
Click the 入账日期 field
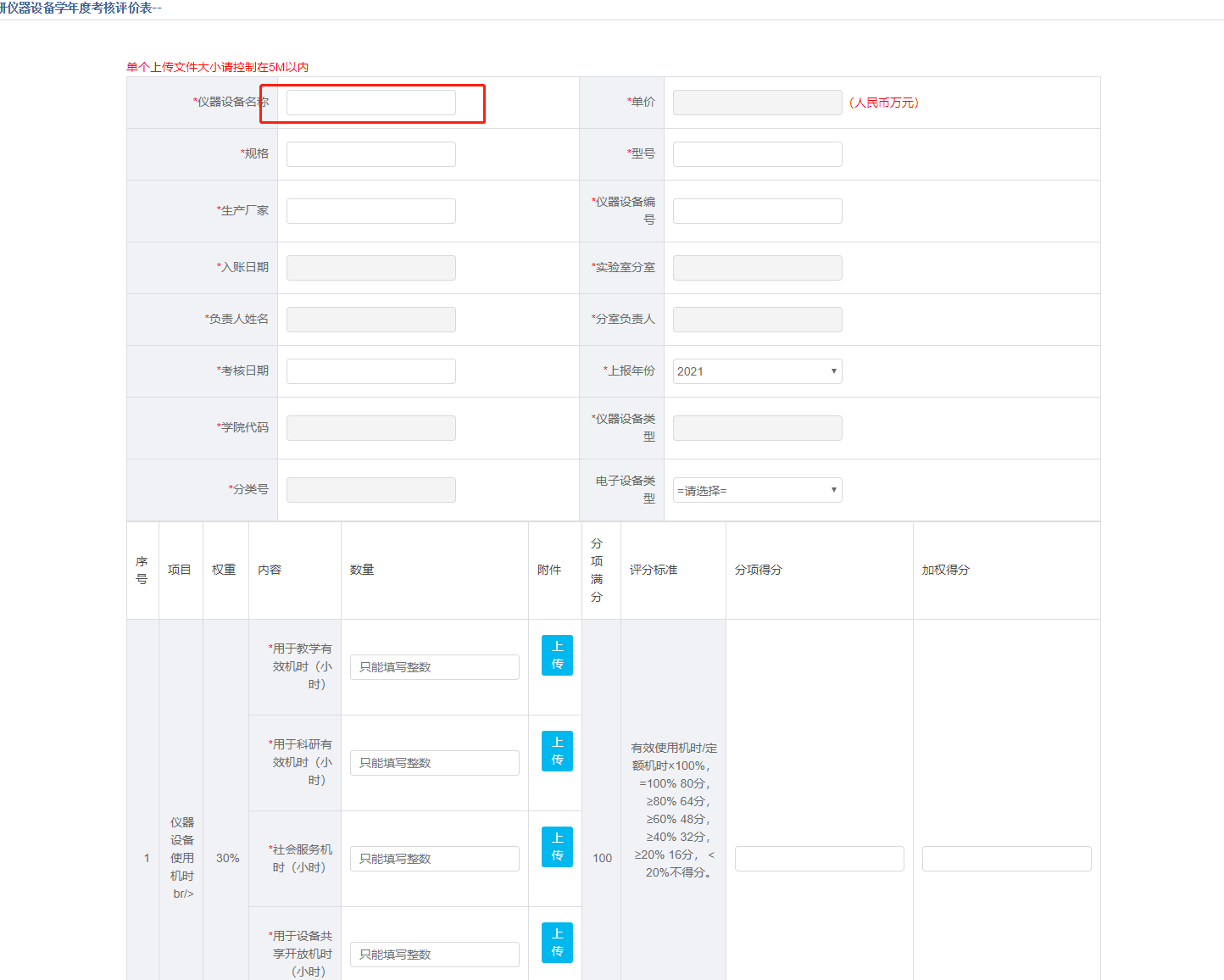370,268
